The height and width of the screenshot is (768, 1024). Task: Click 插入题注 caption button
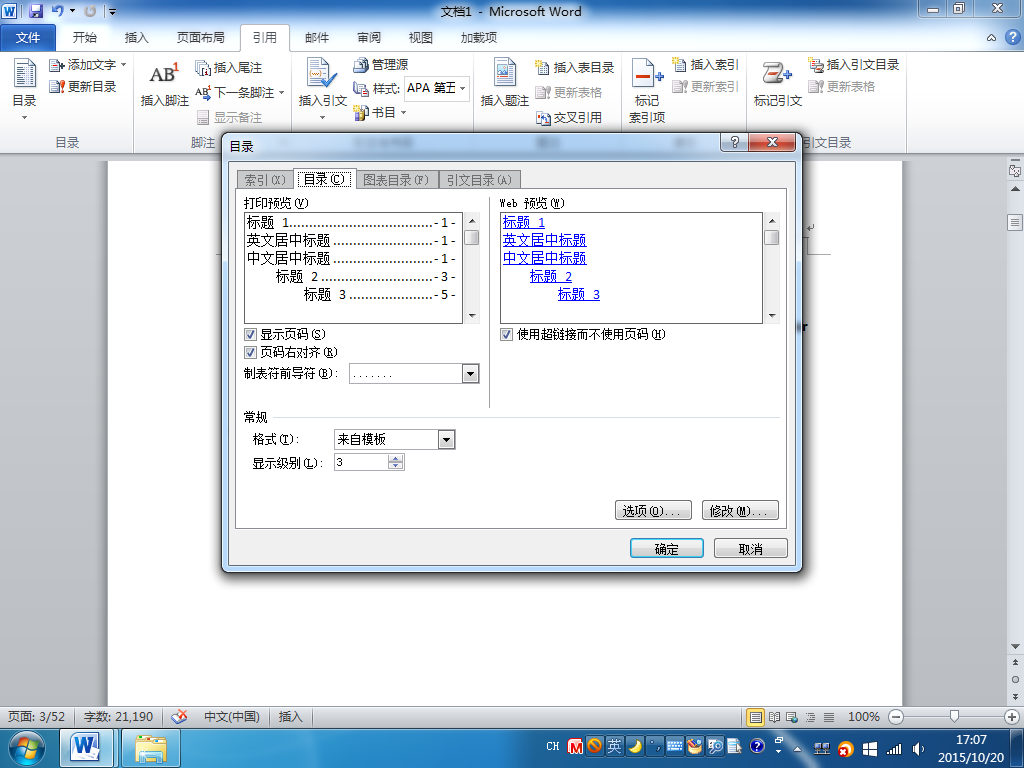point(505,83)
